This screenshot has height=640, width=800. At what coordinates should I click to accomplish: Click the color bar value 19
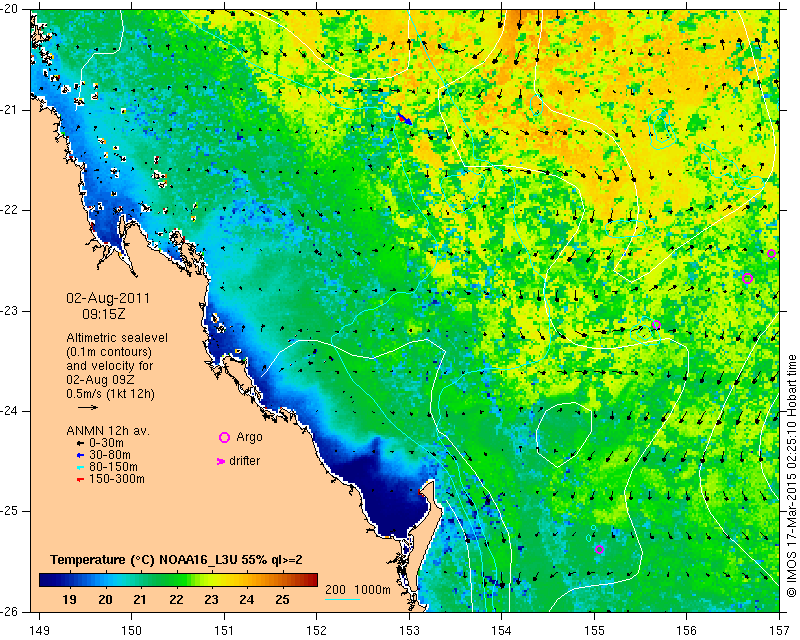coord(69,600)
